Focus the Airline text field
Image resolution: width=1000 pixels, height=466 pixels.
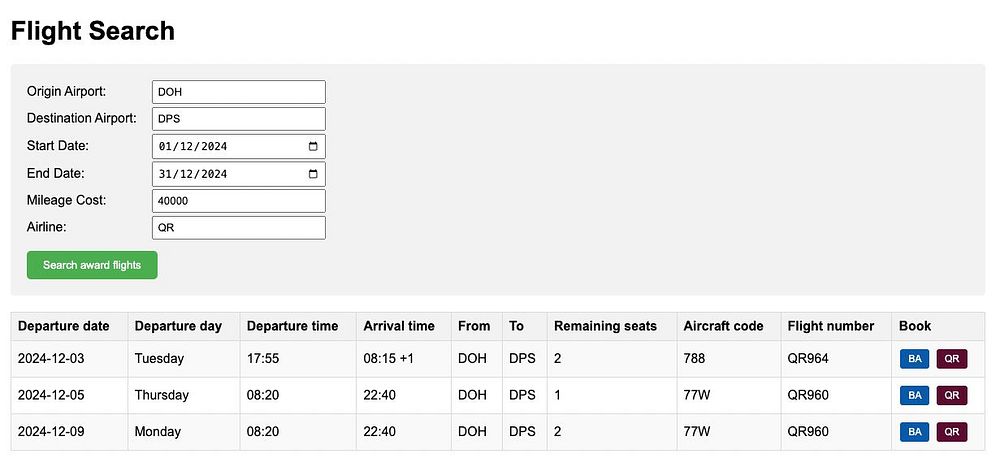click(x=238, y=228)
